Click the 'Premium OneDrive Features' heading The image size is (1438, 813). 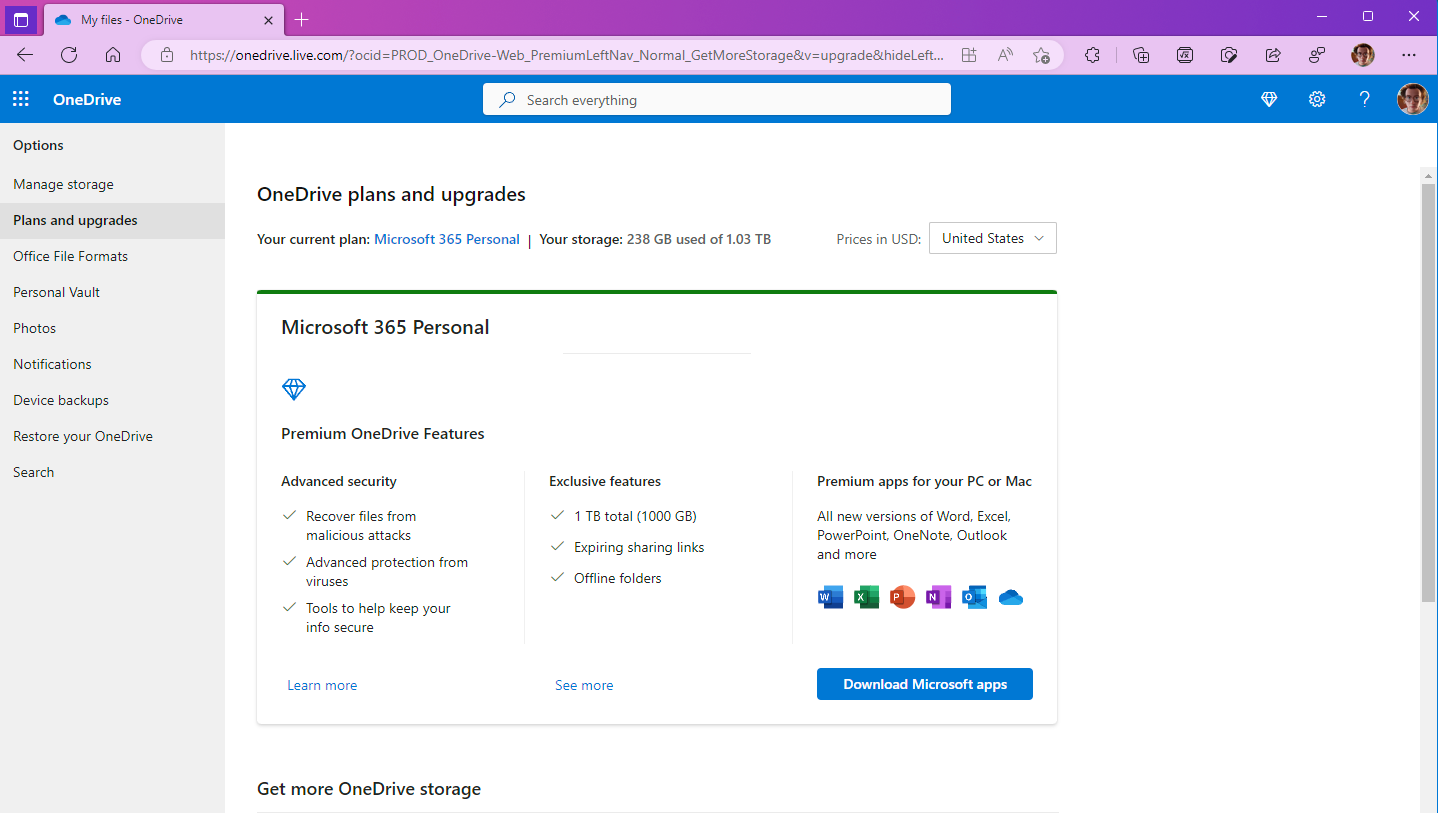[383, 434]
